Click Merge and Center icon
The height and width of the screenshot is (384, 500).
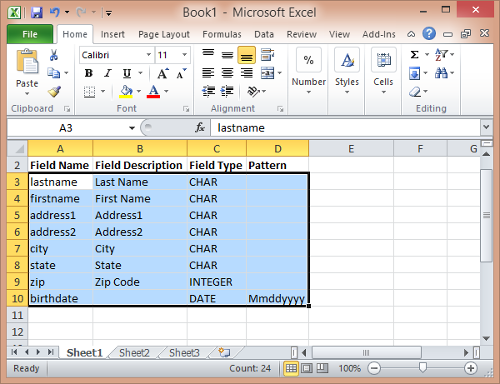click(268, 73)
